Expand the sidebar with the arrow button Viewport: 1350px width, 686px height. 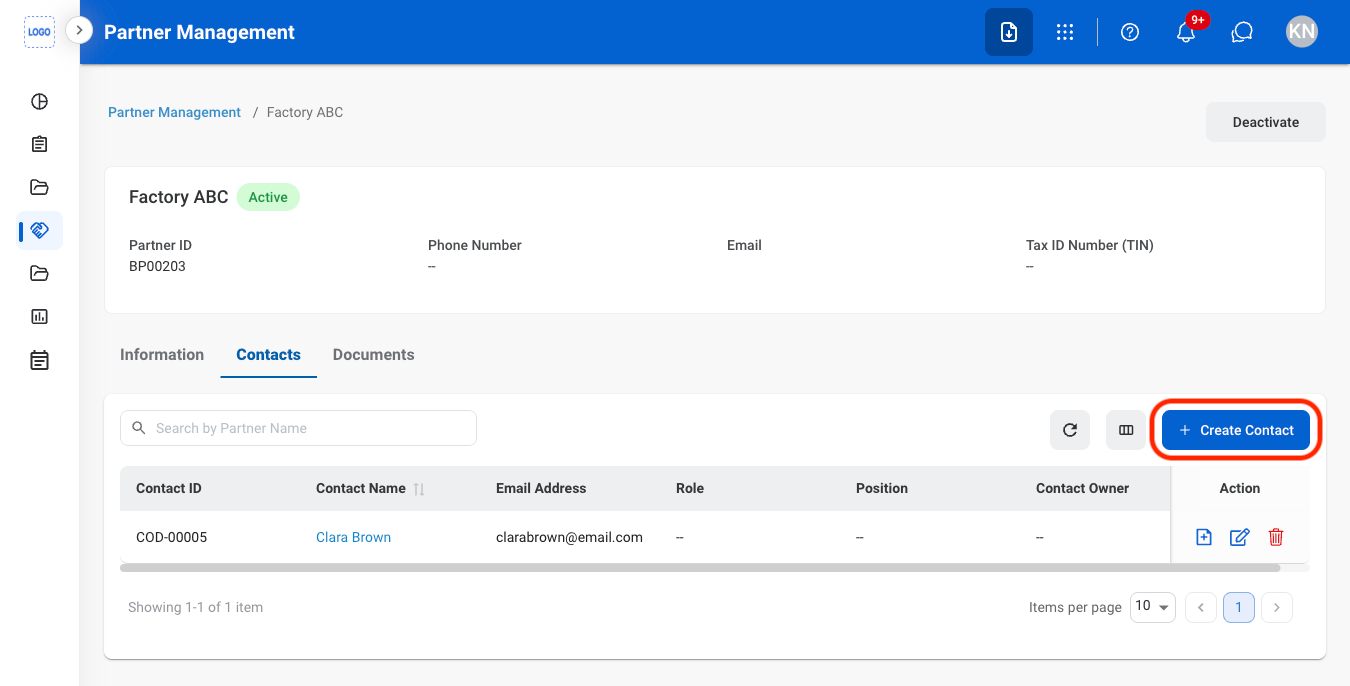[x=79, y=31]
